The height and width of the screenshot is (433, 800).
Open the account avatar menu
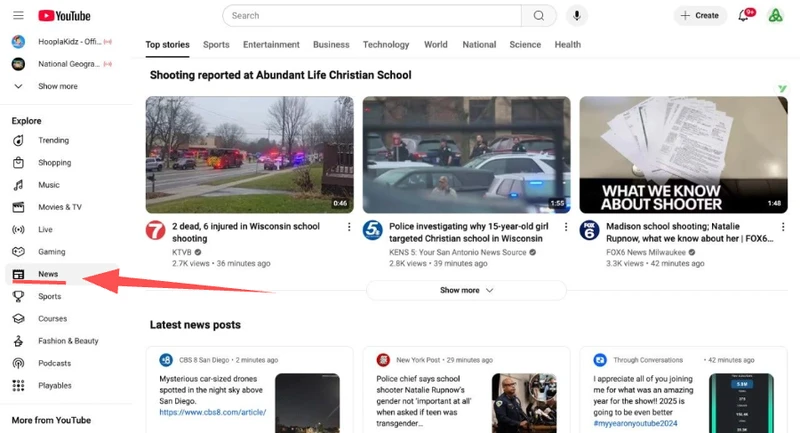pos(776,16)
